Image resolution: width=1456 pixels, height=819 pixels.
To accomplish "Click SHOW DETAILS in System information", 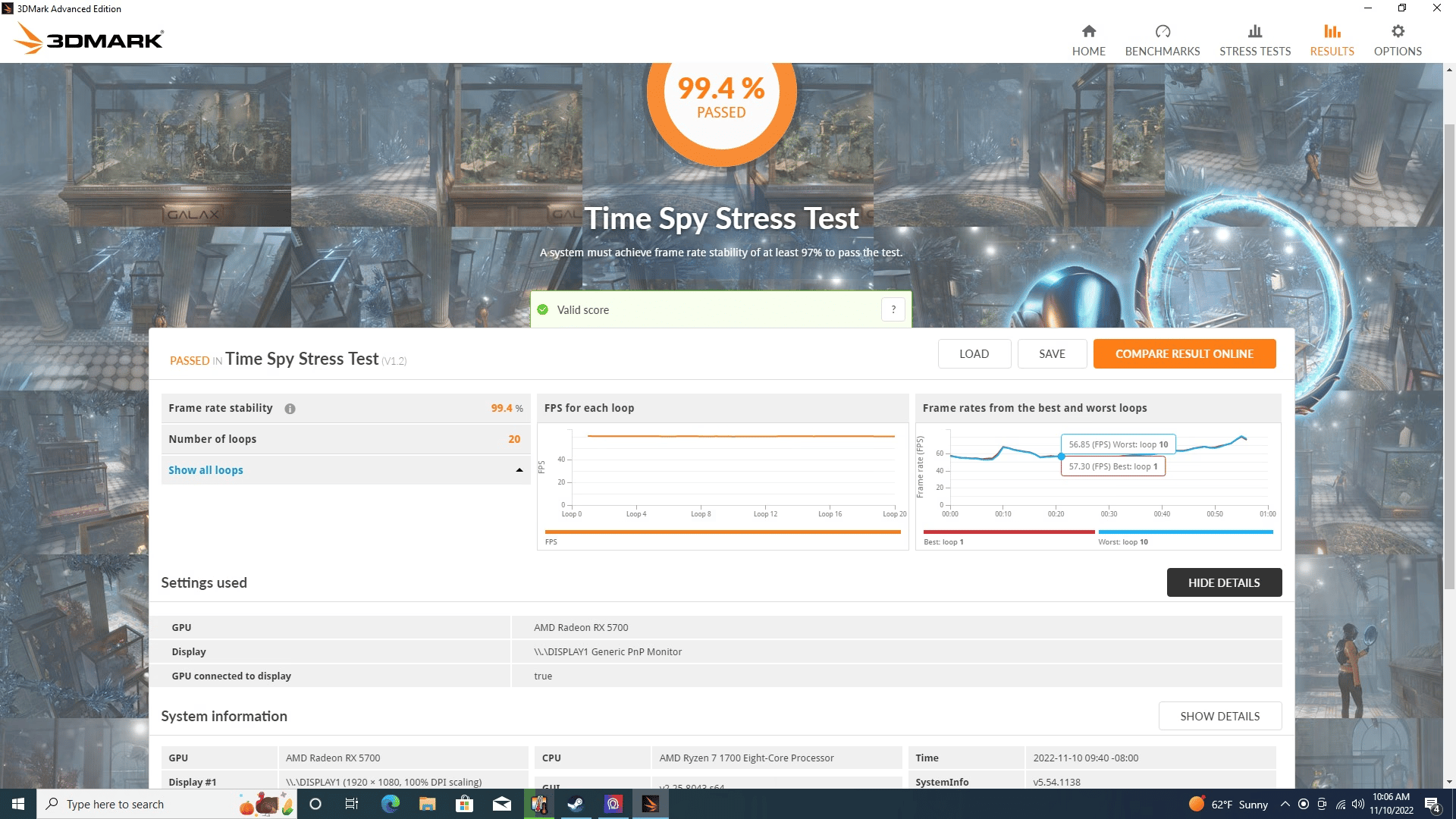I will (1219, 716).
